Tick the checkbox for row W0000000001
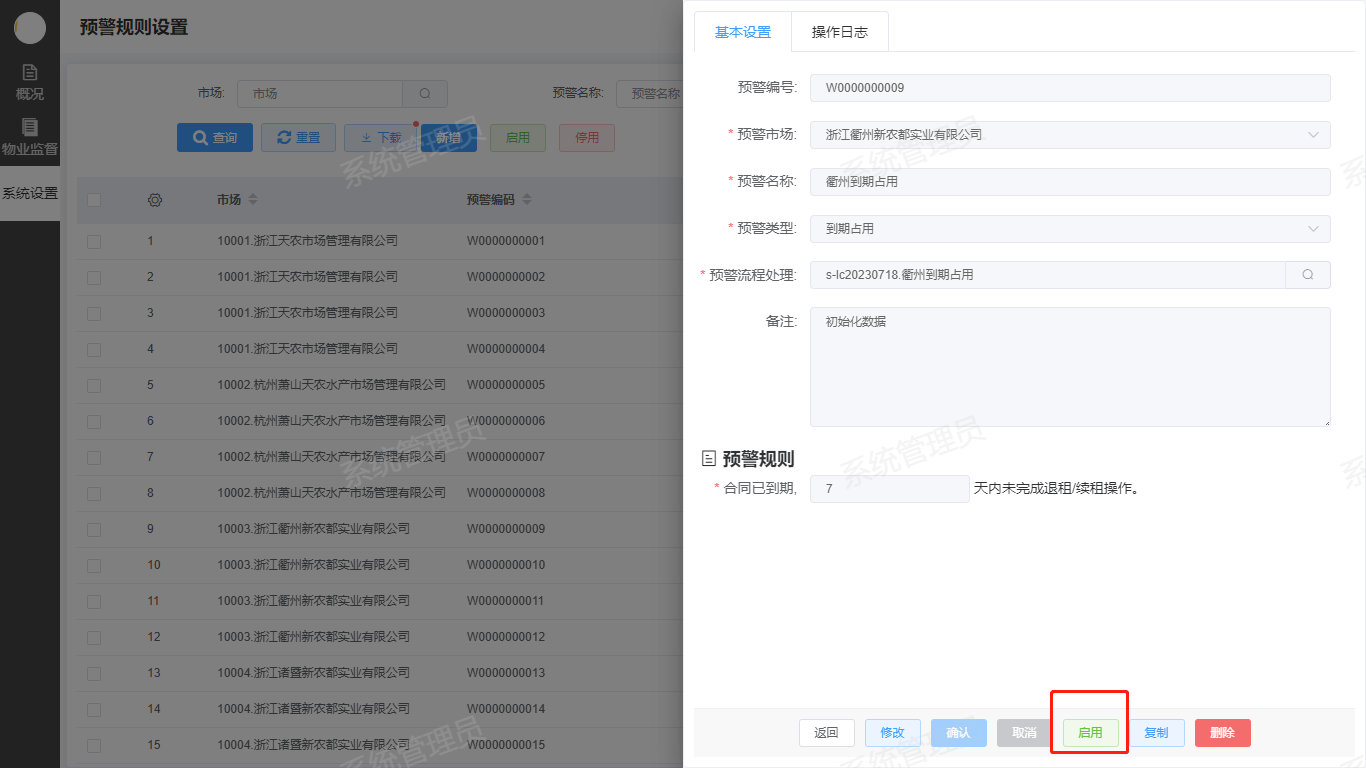The height and width of the screenshot is (768, 1366). [x=94, y=241]
